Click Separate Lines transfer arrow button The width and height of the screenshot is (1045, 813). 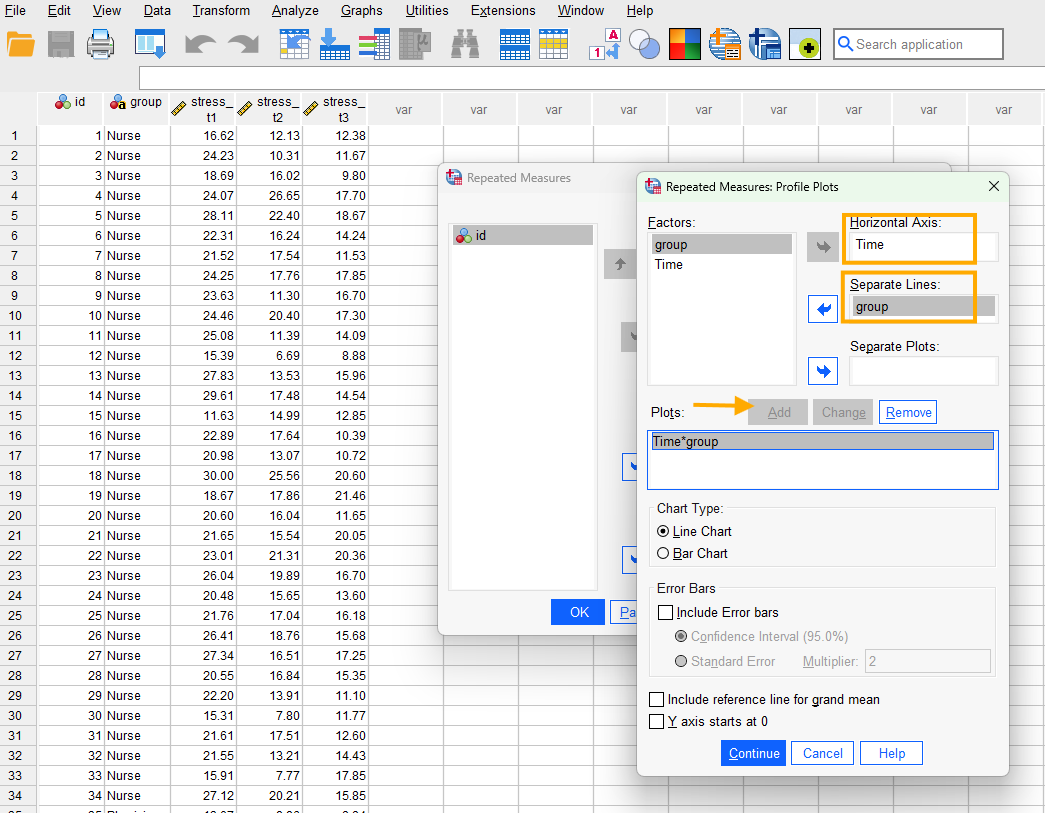click(x=823, y=309)
